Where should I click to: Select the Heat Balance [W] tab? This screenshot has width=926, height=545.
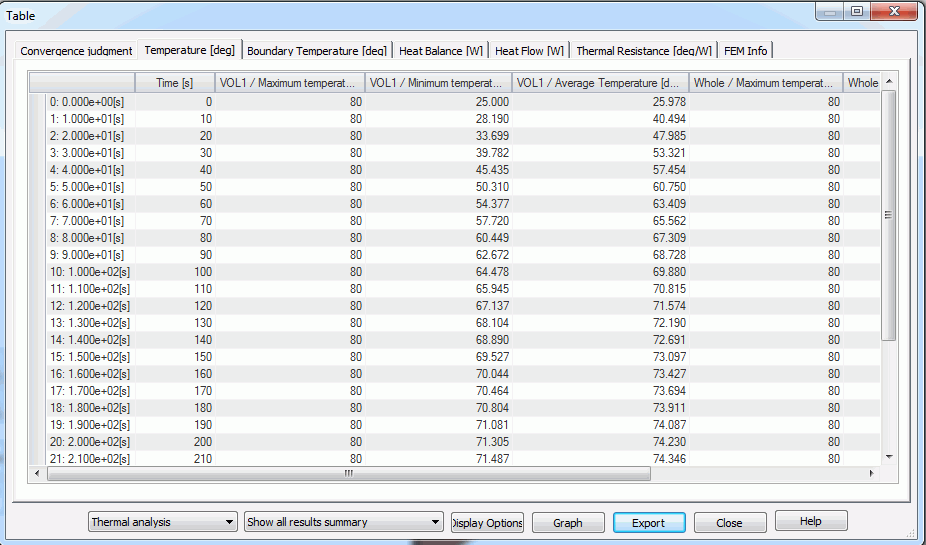(x=440, y=51)
